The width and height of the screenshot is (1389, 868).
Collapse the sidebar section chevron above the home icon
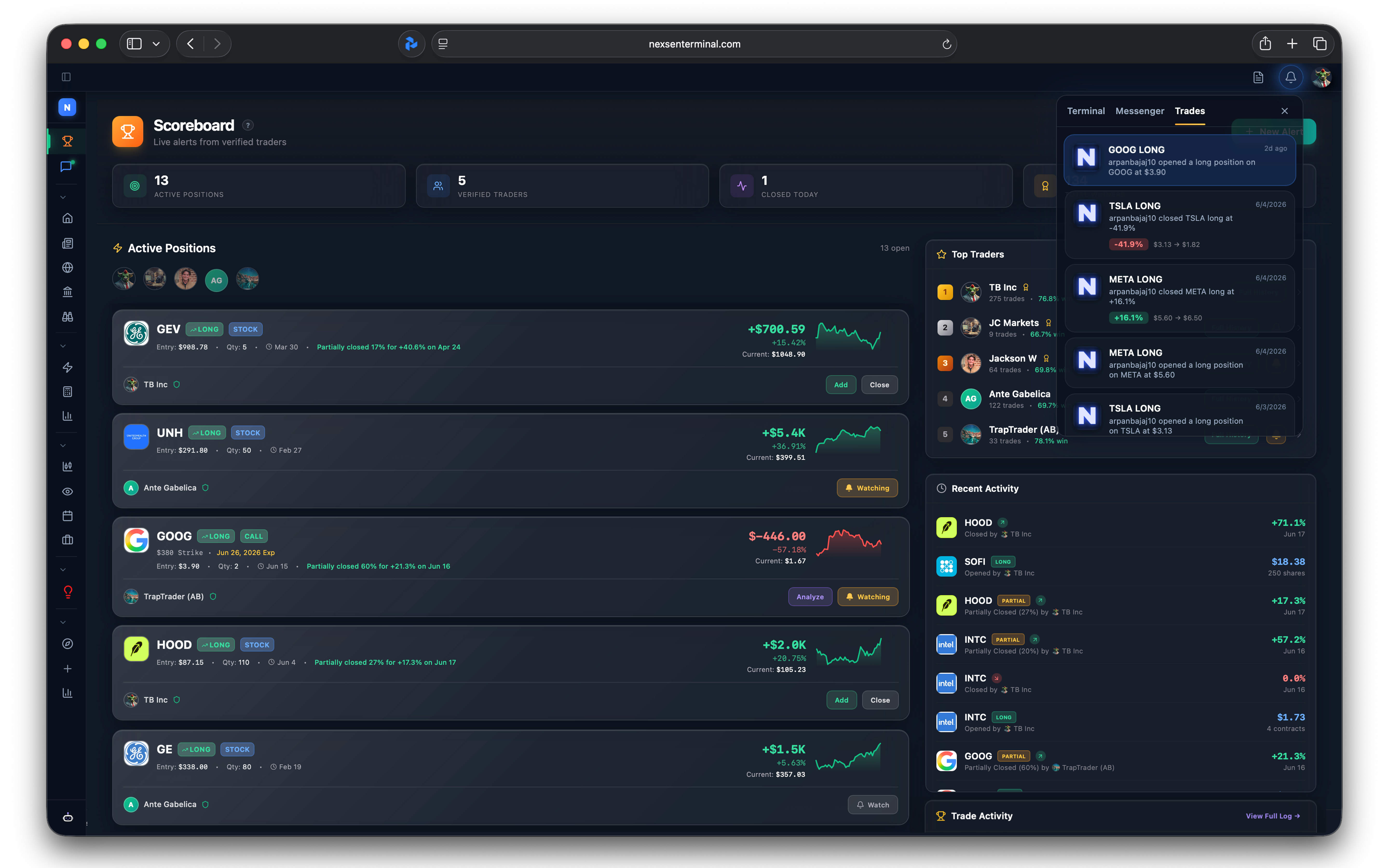[x=63, y=197]
